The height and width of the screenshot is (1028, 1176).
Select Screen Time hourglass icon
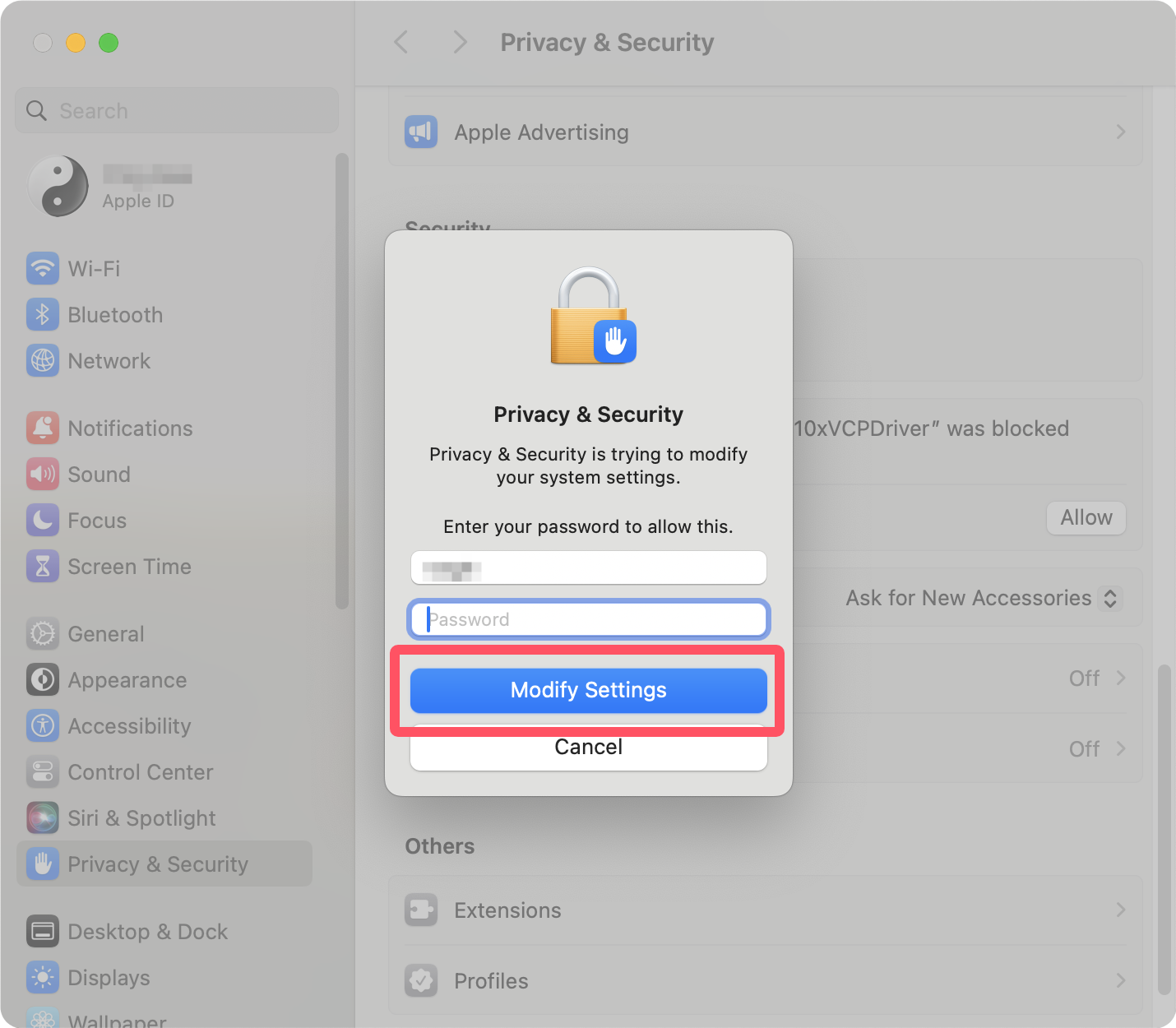pyautogui.click(x=43, y=567)
